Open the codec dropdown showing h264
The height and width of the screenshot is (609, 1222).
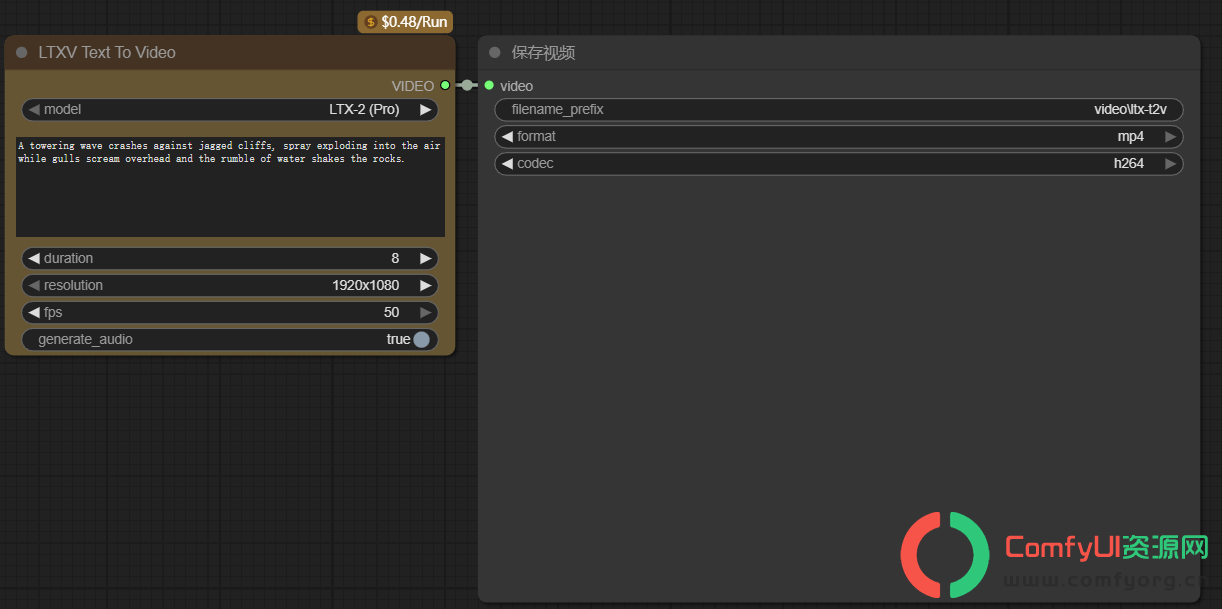tap(839, 163)
